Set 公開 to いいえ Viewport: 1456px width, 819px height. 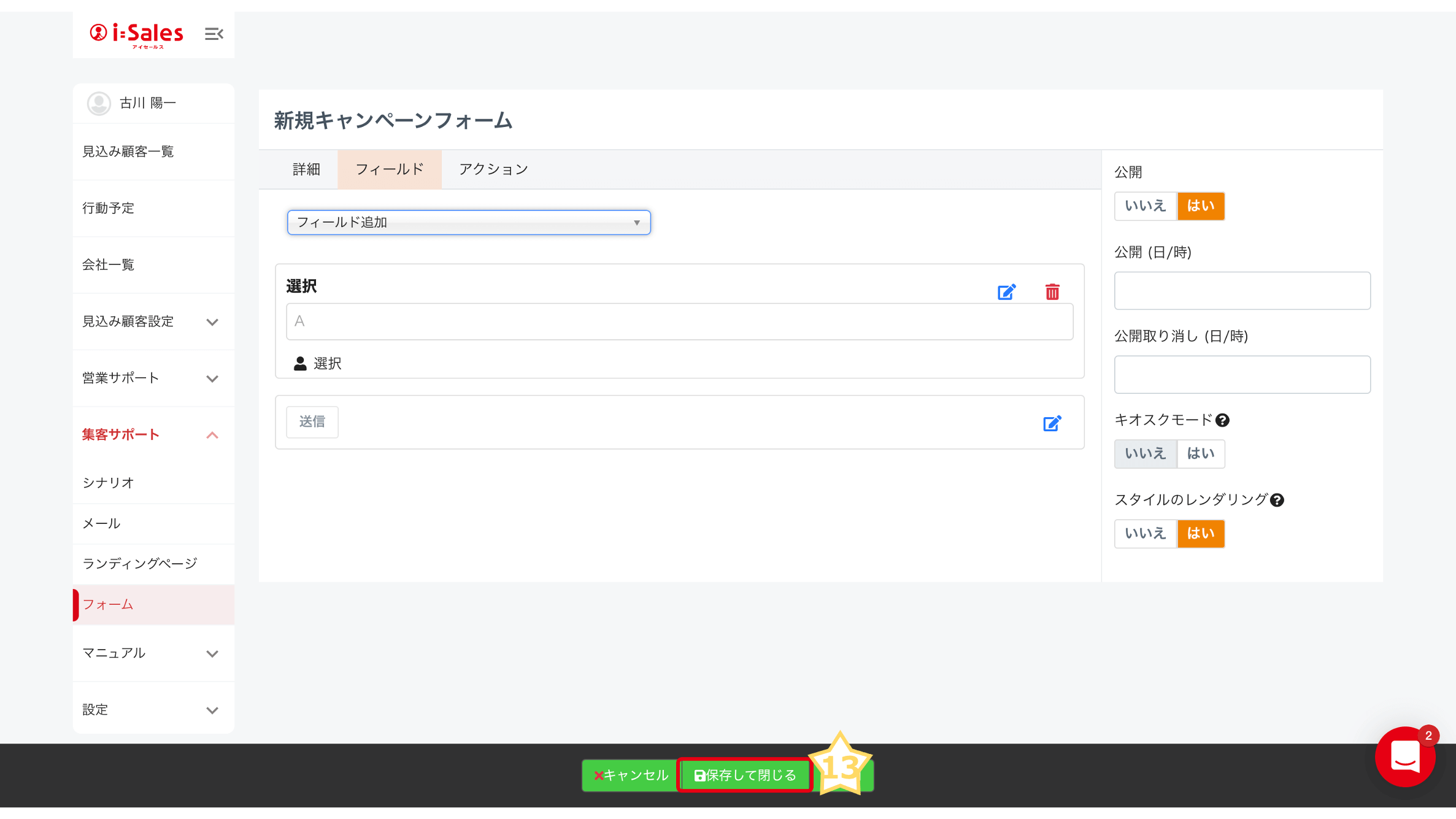(x=1145, y=206)
